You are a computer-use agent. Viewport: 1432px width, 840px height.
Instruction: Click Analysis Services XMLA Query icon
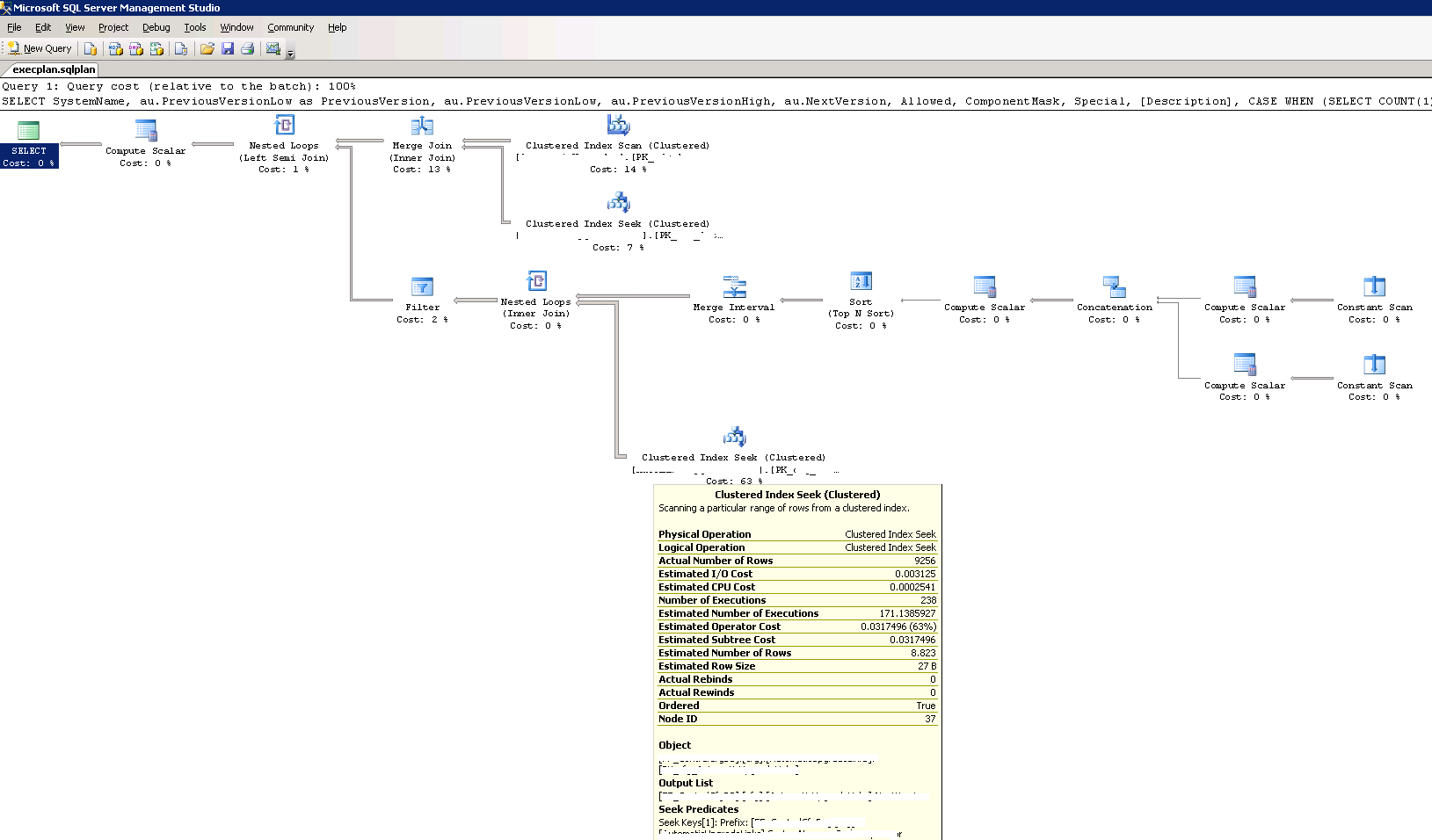(x=156, y=48)
